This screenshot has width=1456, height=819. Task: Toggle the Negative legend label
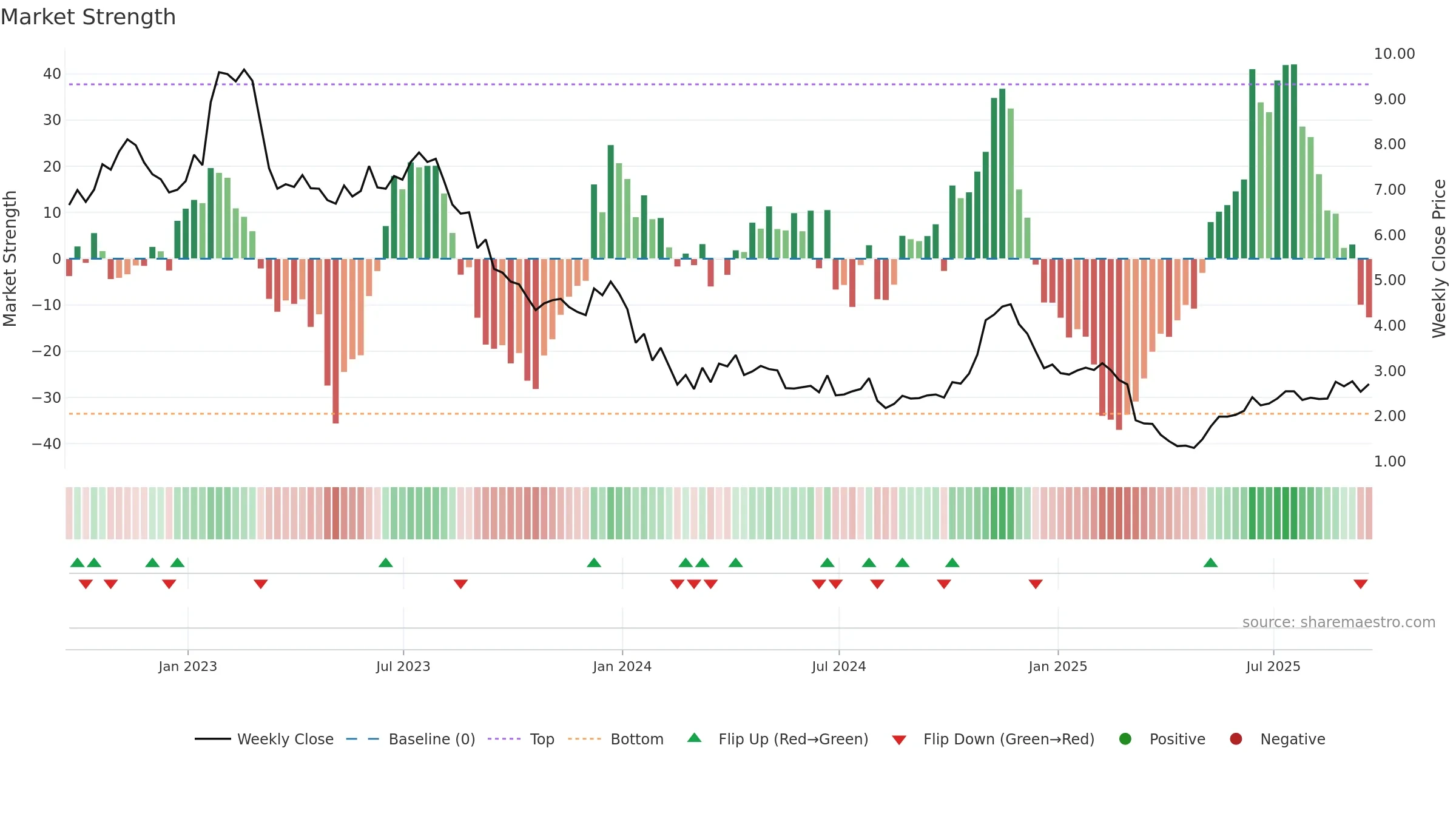pyautogui.click(x=1293, y=739)
